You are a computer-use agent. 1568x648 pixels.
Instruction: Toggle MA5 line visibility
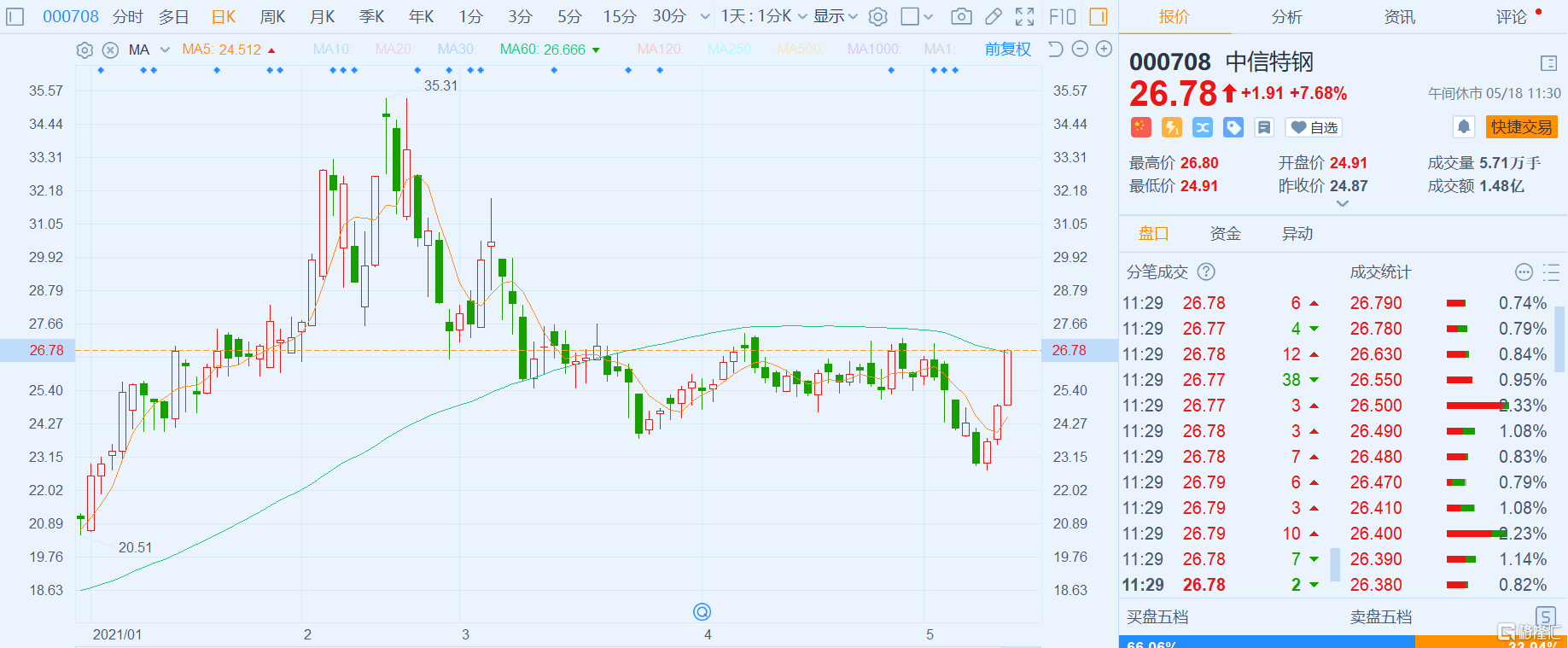coord(222,50)
